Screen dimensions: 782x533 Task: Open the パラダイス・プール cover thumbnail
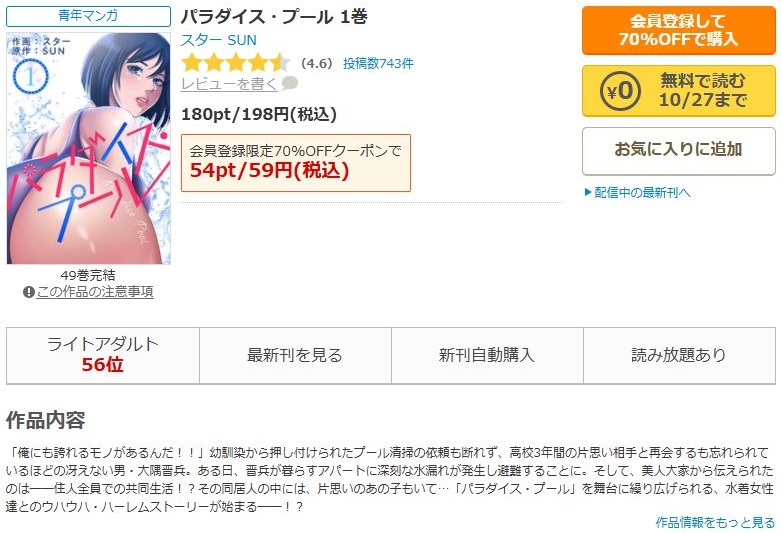click(88, 148)
